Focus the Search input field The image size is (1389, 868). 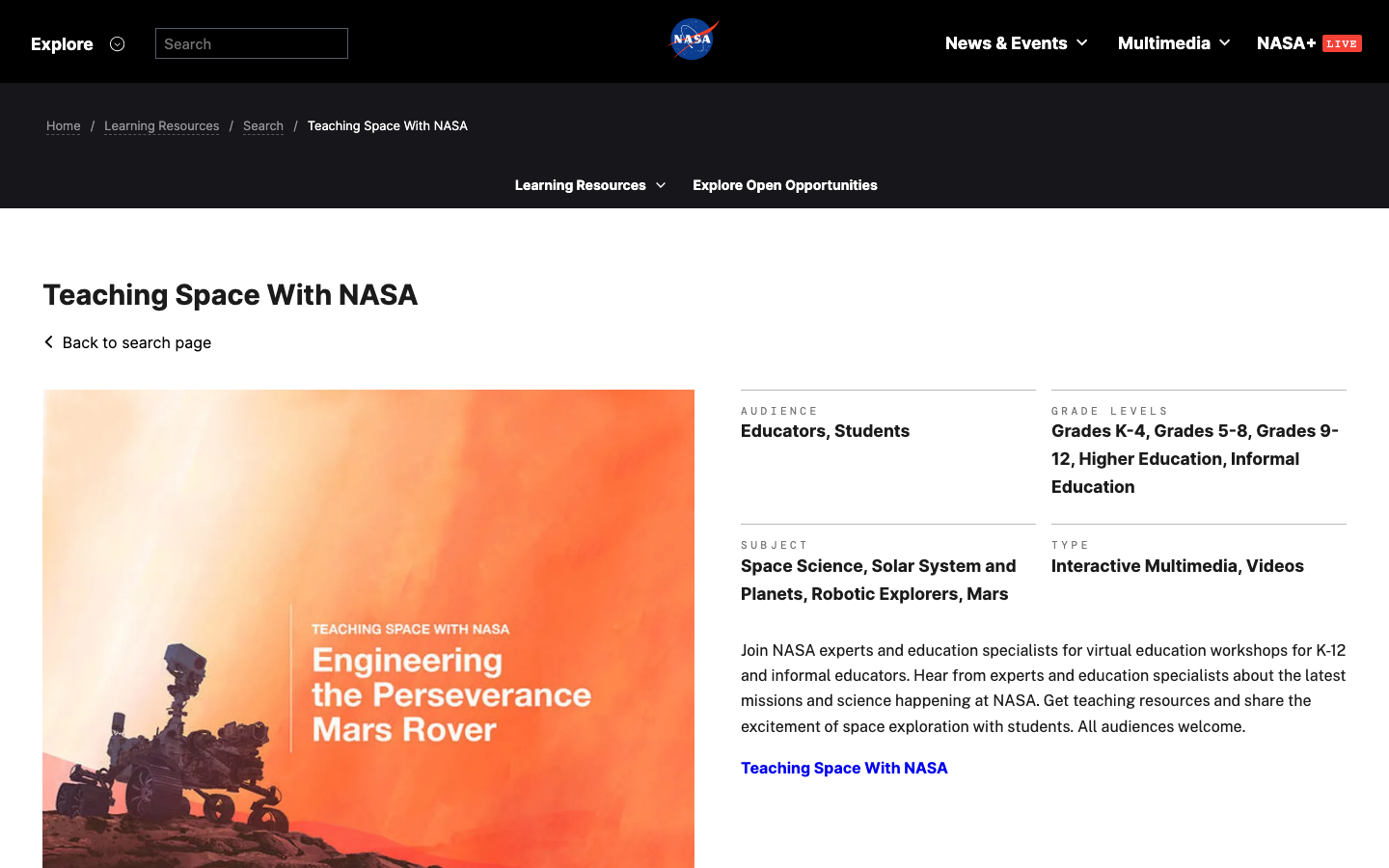pyautogui.click(x=252, y=43)
